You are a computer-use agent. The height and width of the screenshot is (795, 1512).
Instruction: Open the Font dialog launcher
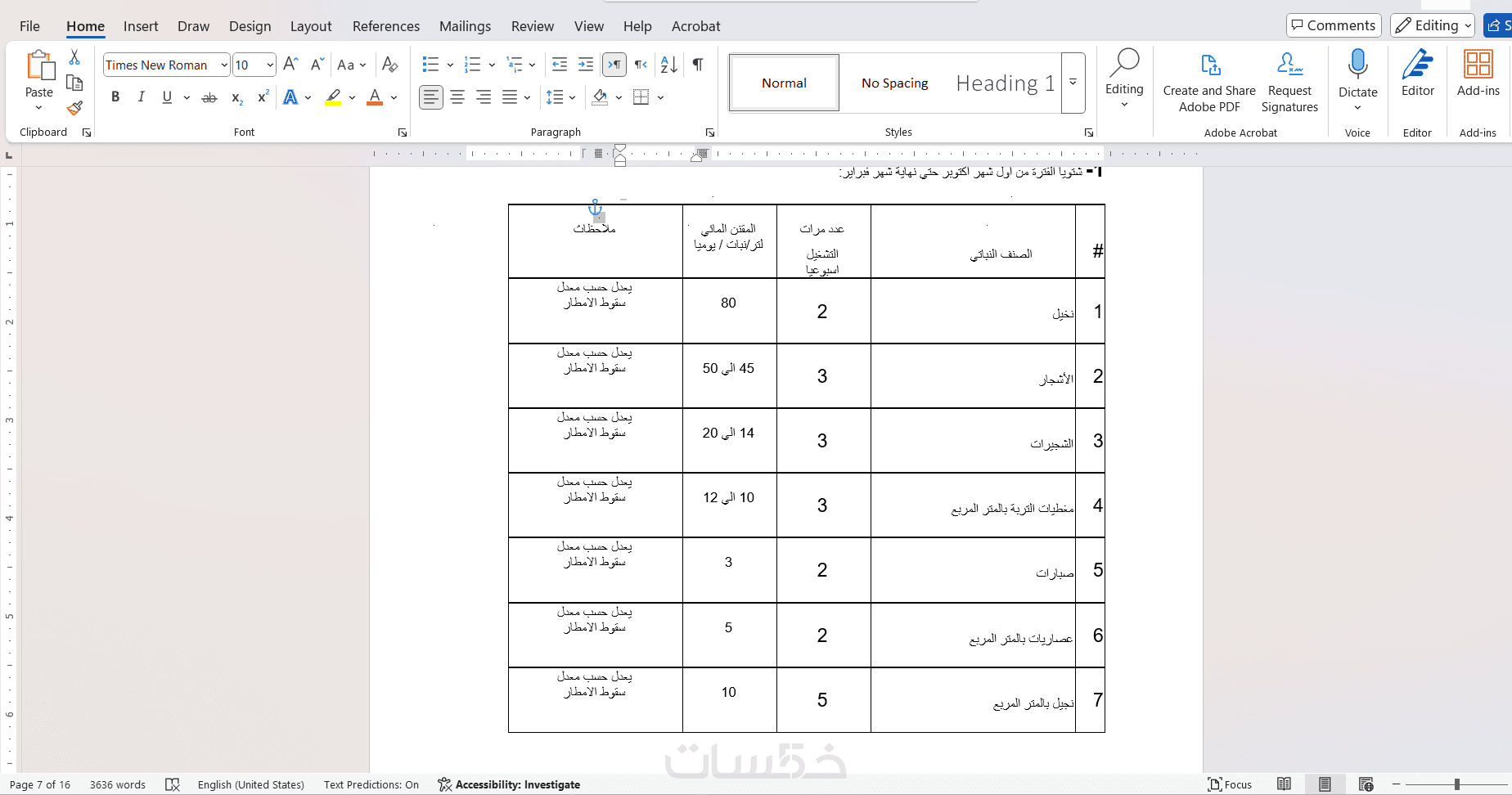403,132
